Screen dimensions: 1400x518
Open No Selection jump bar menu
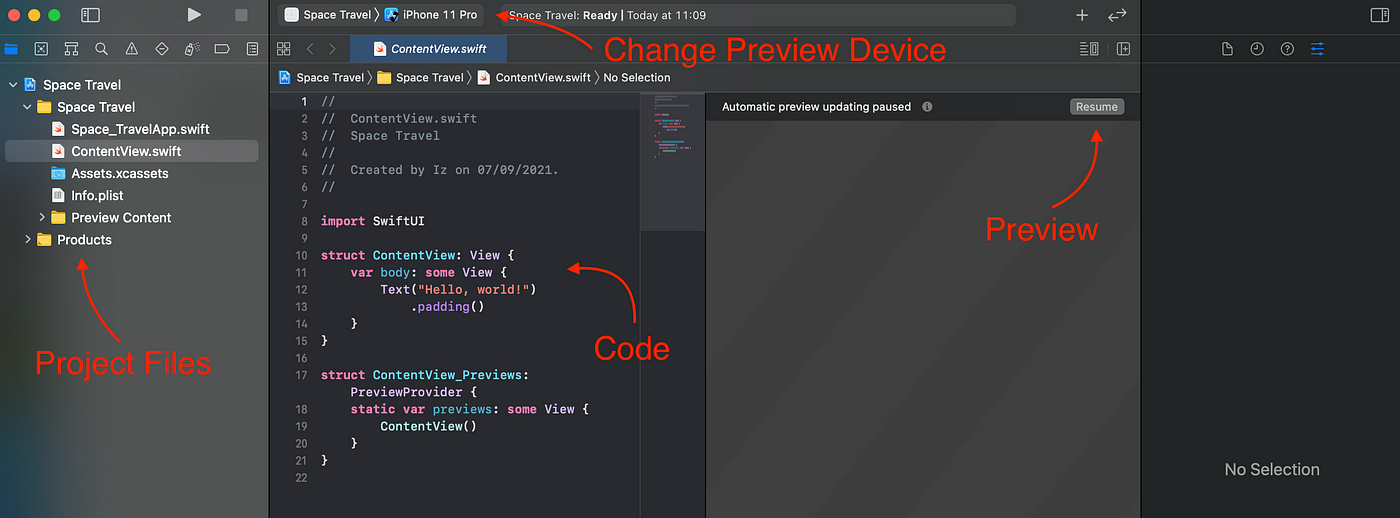click(x=637, y=77)
